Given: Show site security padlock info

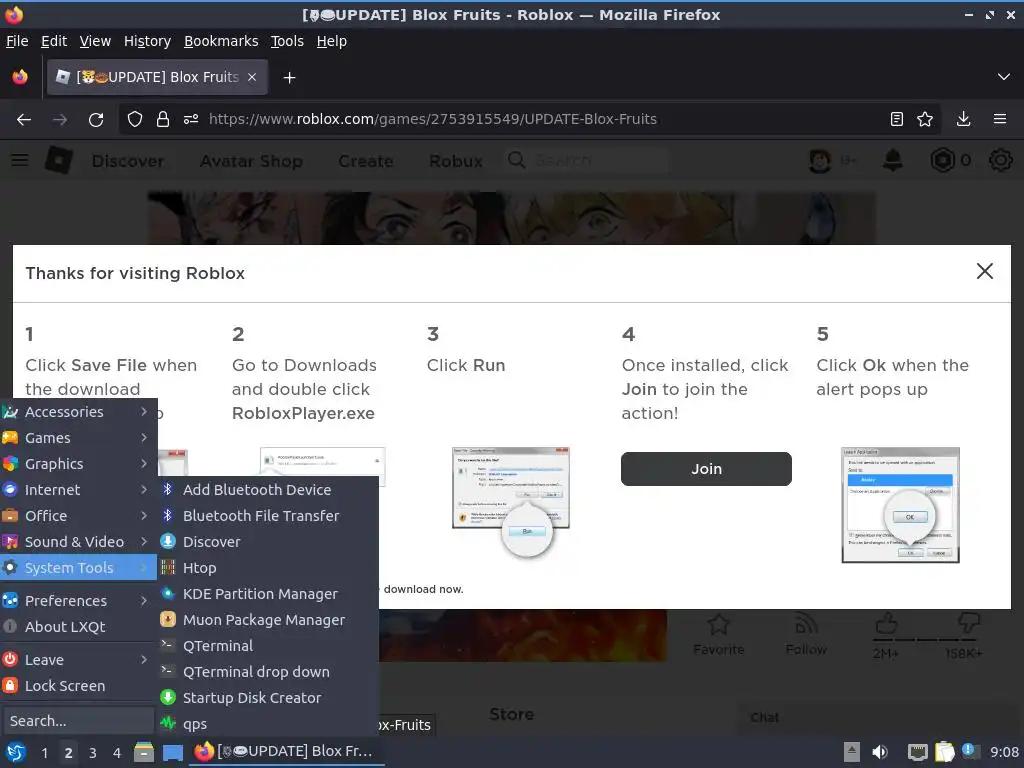Looking at the screenshot, I should [x=163, y=120].
